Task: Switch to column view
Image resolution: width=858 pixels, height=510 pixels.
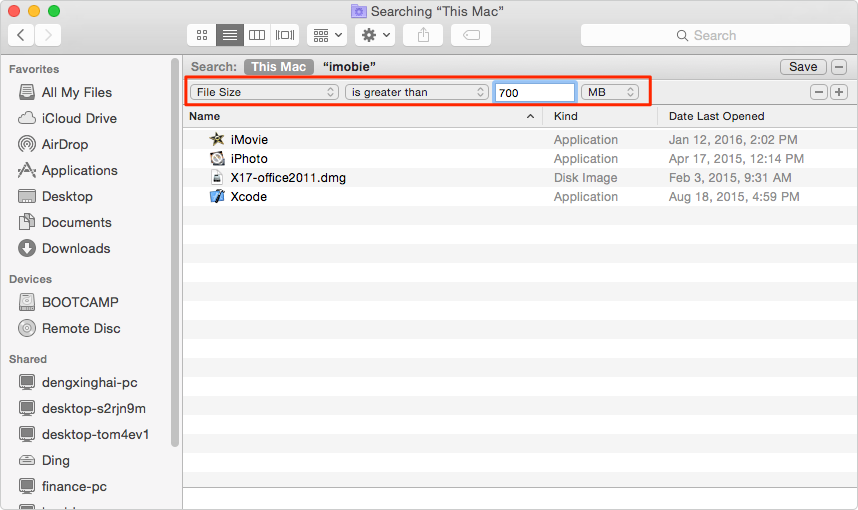Action: coord(257,36)
